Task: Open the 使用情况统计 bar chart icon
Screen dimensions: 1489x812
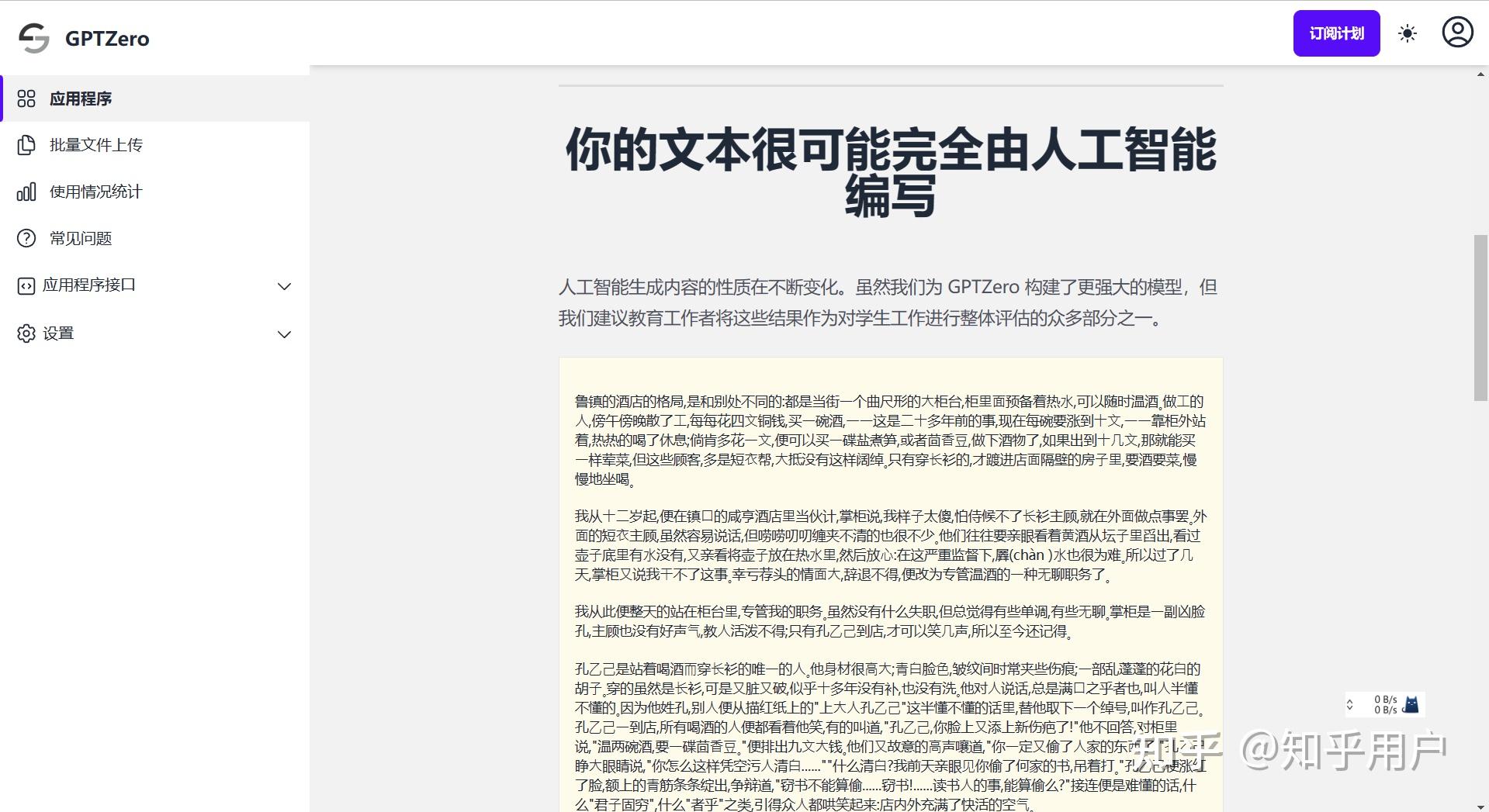Action: [26, 192]
